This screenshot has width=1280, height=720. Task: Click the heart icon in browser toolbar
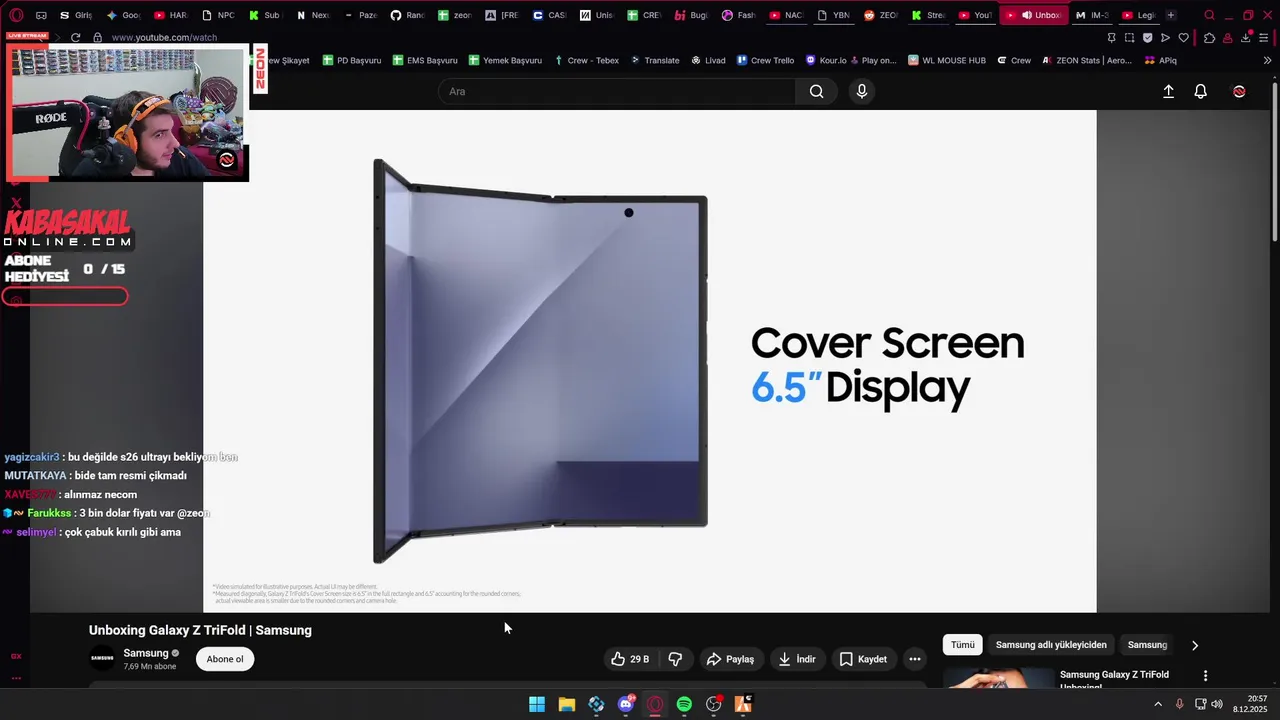(x=1184, y=38)
